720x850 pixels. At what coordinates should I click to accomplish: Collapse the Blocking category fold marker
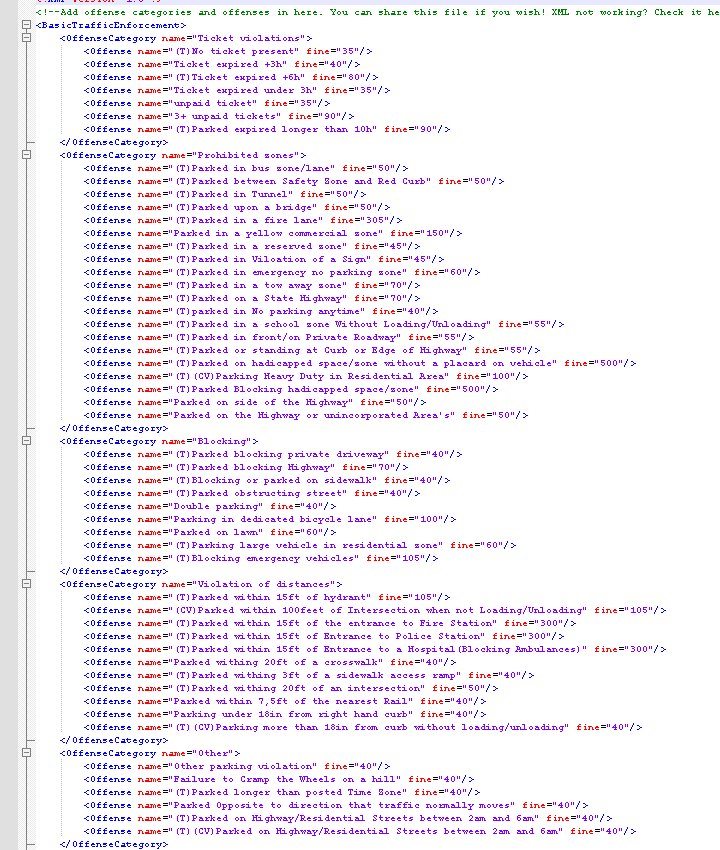(24, 441)
